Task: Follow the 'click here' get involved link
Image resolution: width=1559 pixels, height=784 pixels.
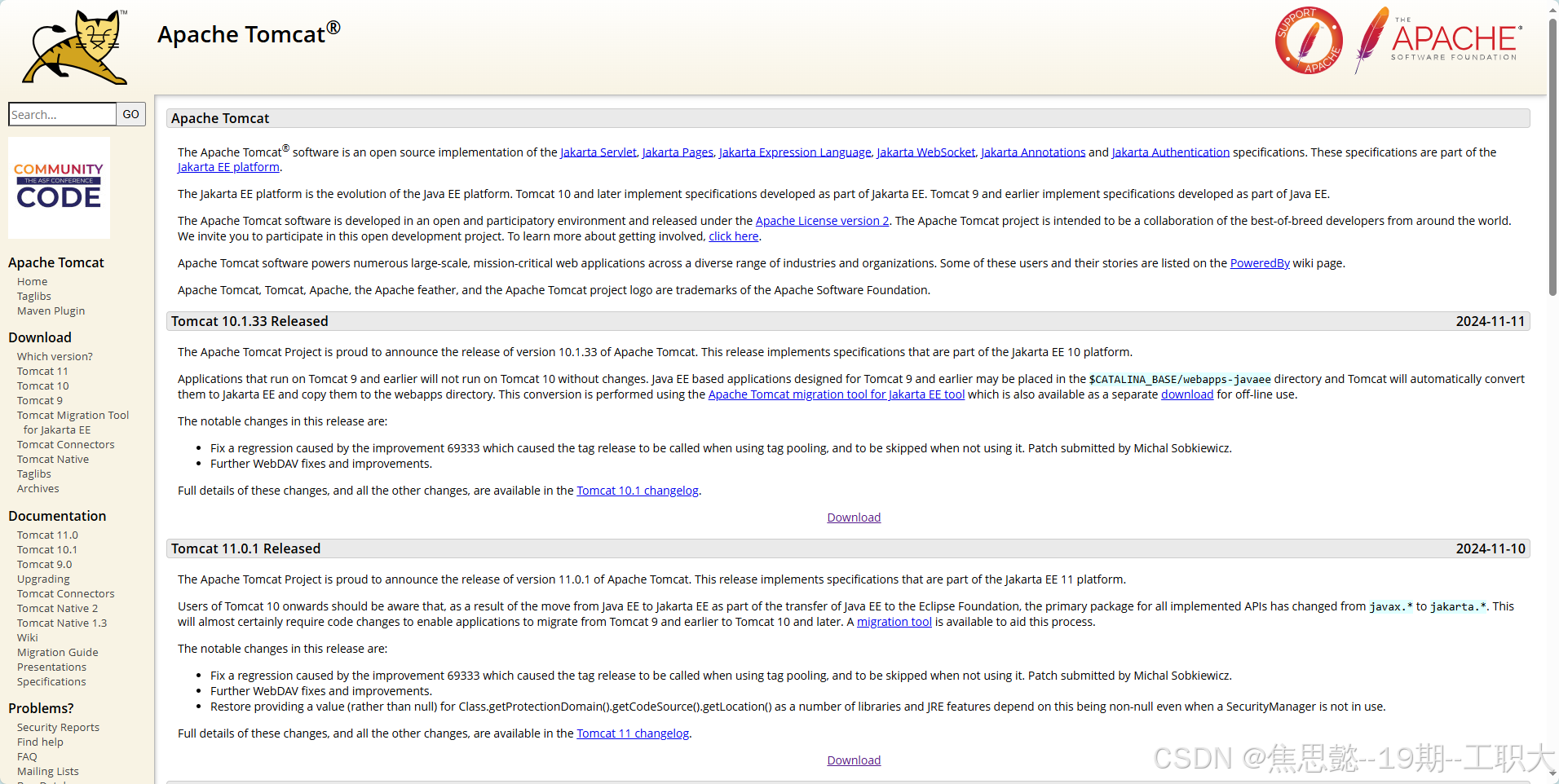Action: (734, 236)
